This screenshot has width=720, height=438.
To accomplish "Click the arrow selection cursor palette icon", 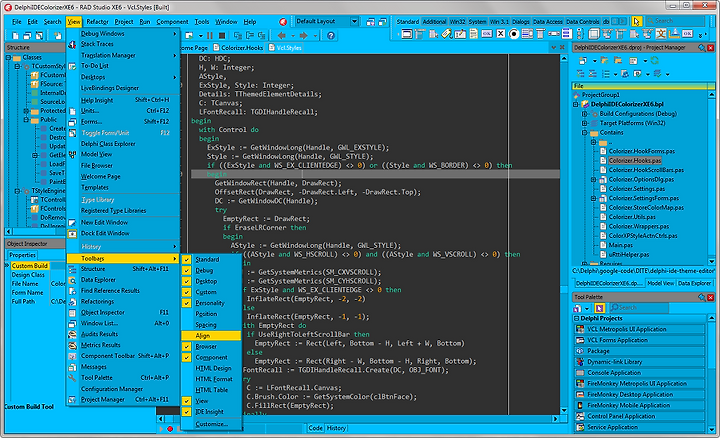I will tap(636, 21).
